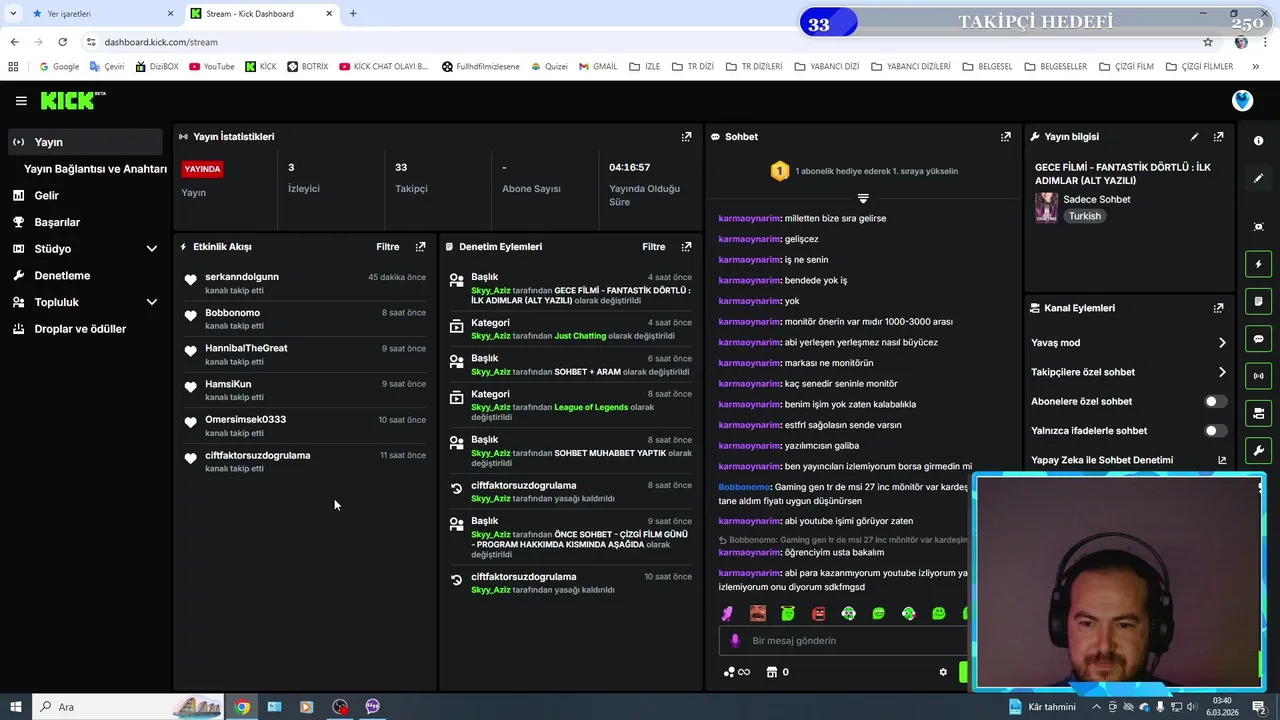Show more bookmarks with the overflow chevron
This screenshot has width=1280, height=720.
click(1255, 67)
